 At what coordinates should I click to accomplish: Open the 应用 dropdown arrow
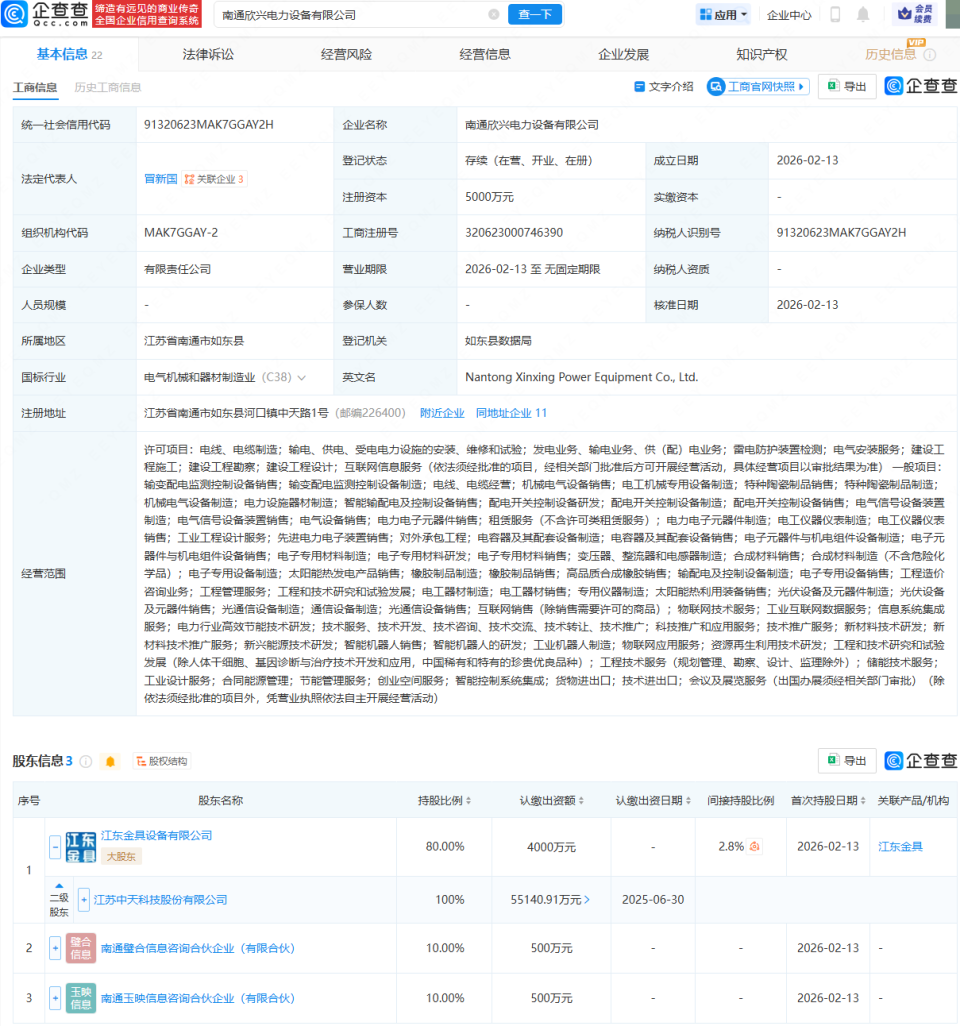[x=742, y=13]
